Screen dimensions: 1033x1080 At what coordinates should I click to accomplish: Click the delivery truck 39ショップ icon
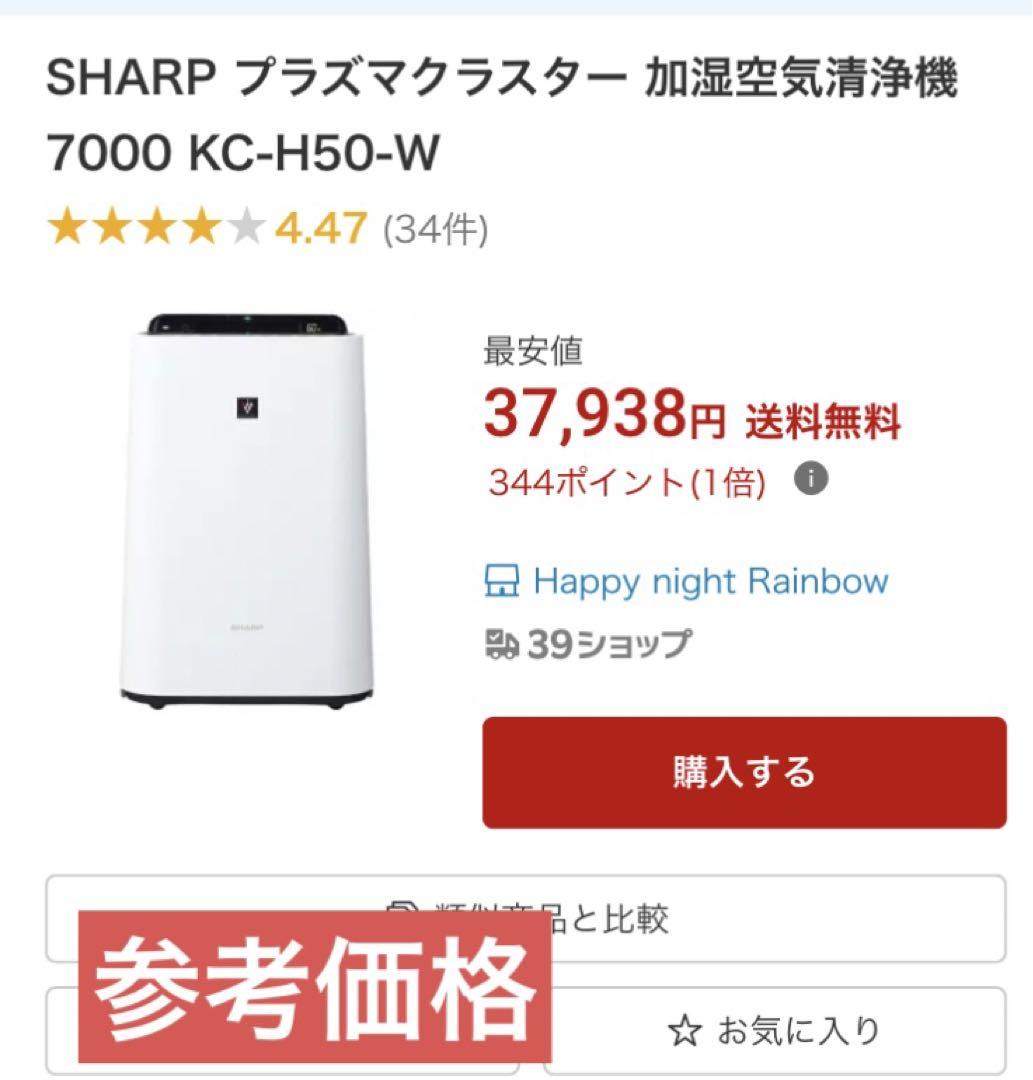point(501,644)
